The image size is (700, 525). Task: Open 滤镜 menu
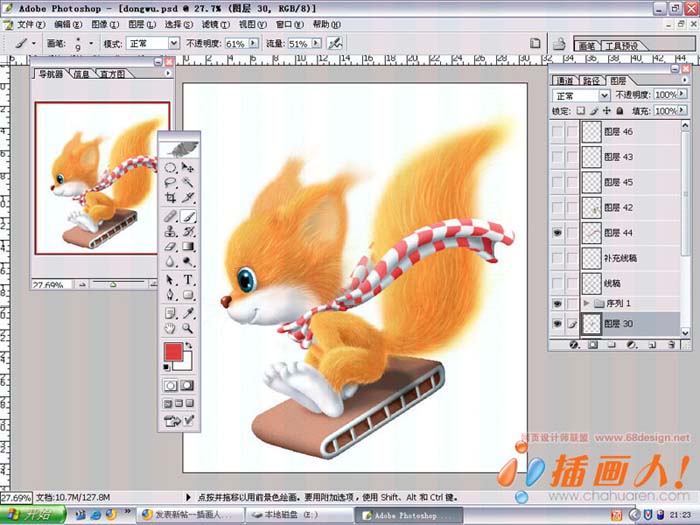[x=216, y=25]
